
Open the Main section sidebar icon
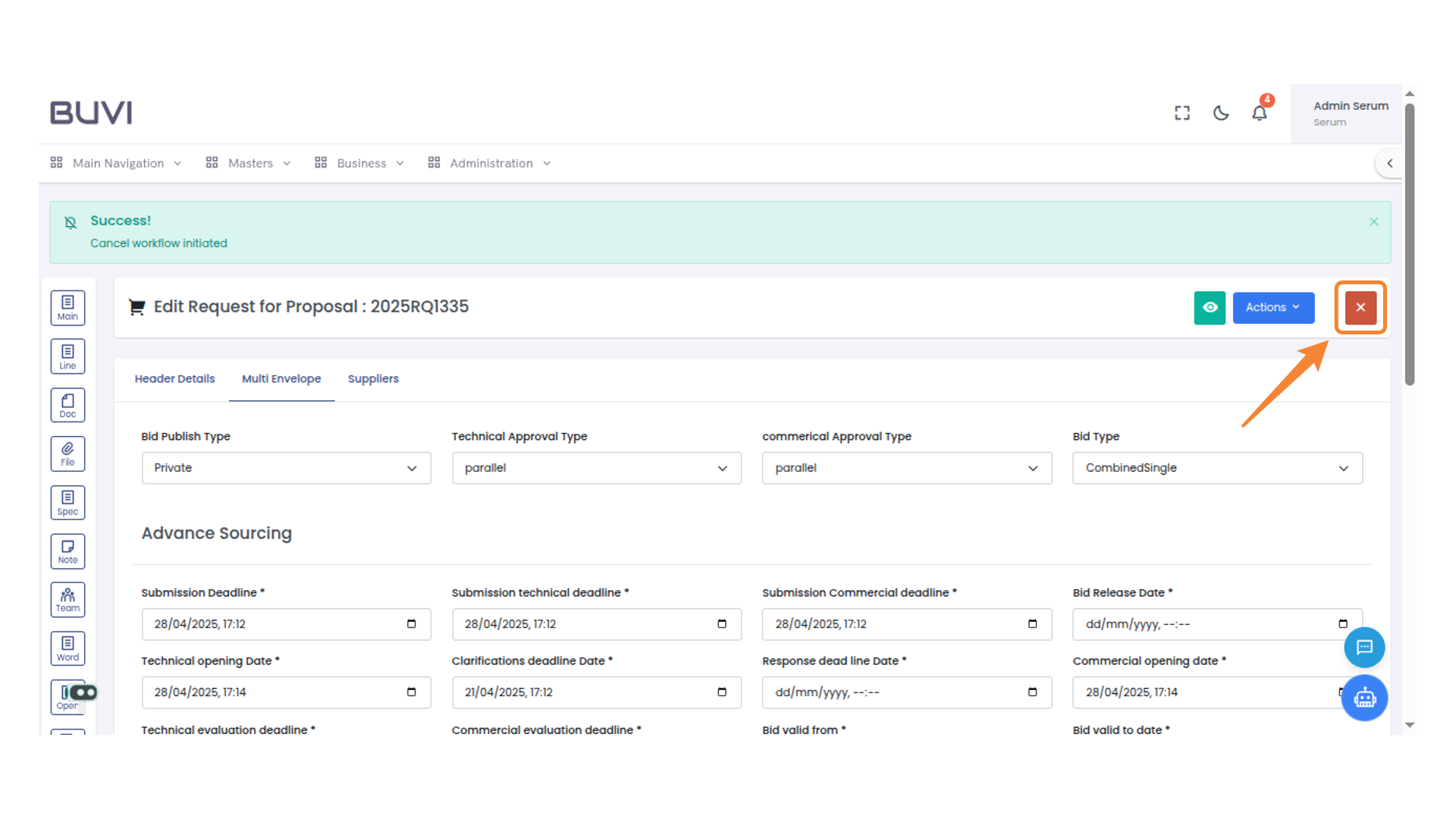(67, 307)
